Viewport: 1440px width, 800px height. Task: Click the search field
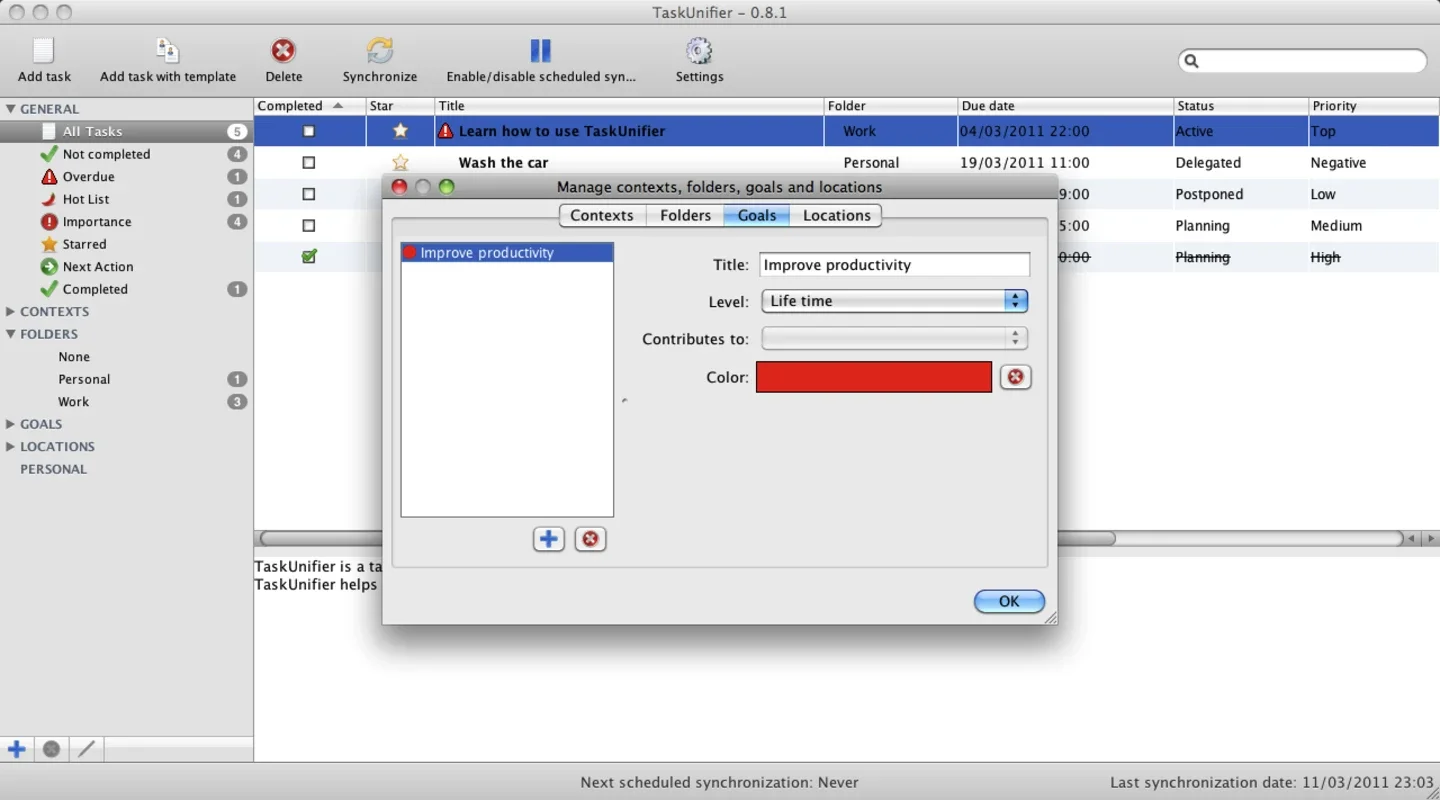click(1302, 61)
